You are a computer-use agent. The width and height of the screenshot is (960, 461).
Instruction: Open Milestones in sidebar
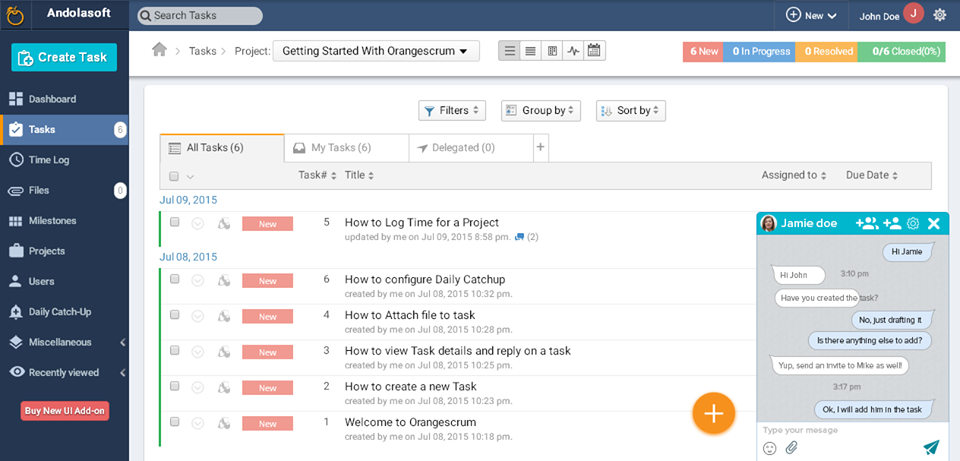64,220
